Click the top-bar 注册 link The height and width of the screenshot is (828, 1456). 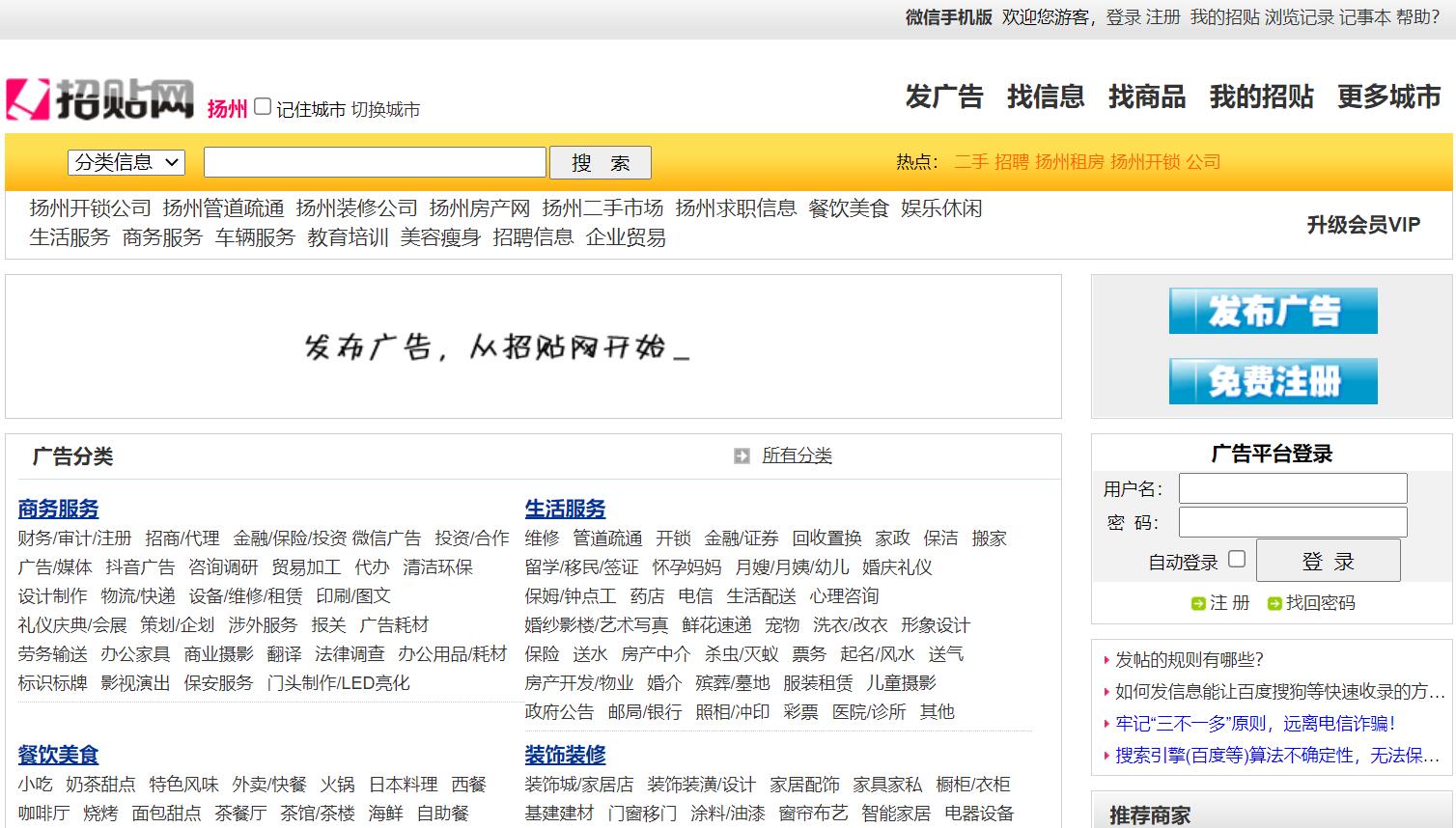click(1163, 17)
